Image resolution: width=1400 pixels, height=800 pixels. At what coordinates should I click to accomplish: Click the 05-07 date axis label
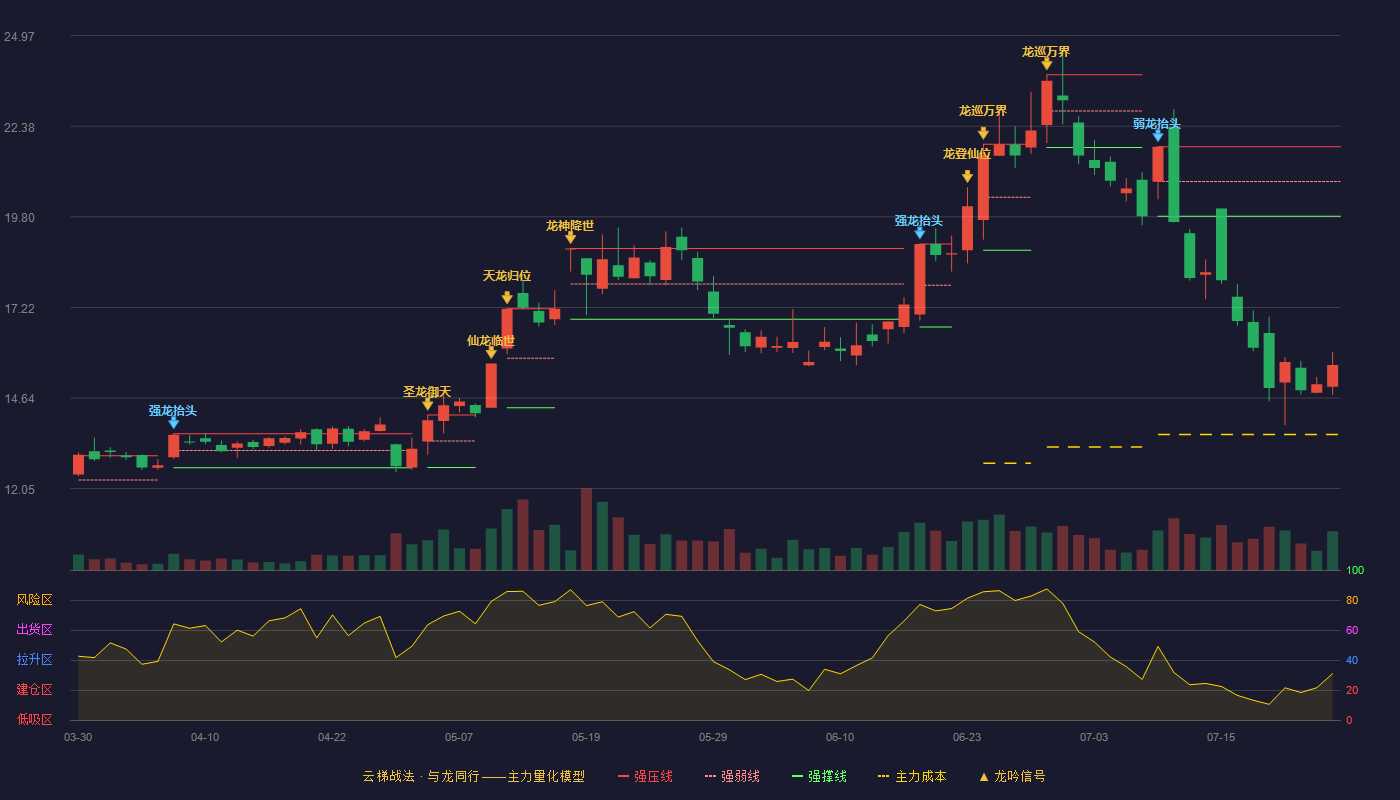coord(459,737)
